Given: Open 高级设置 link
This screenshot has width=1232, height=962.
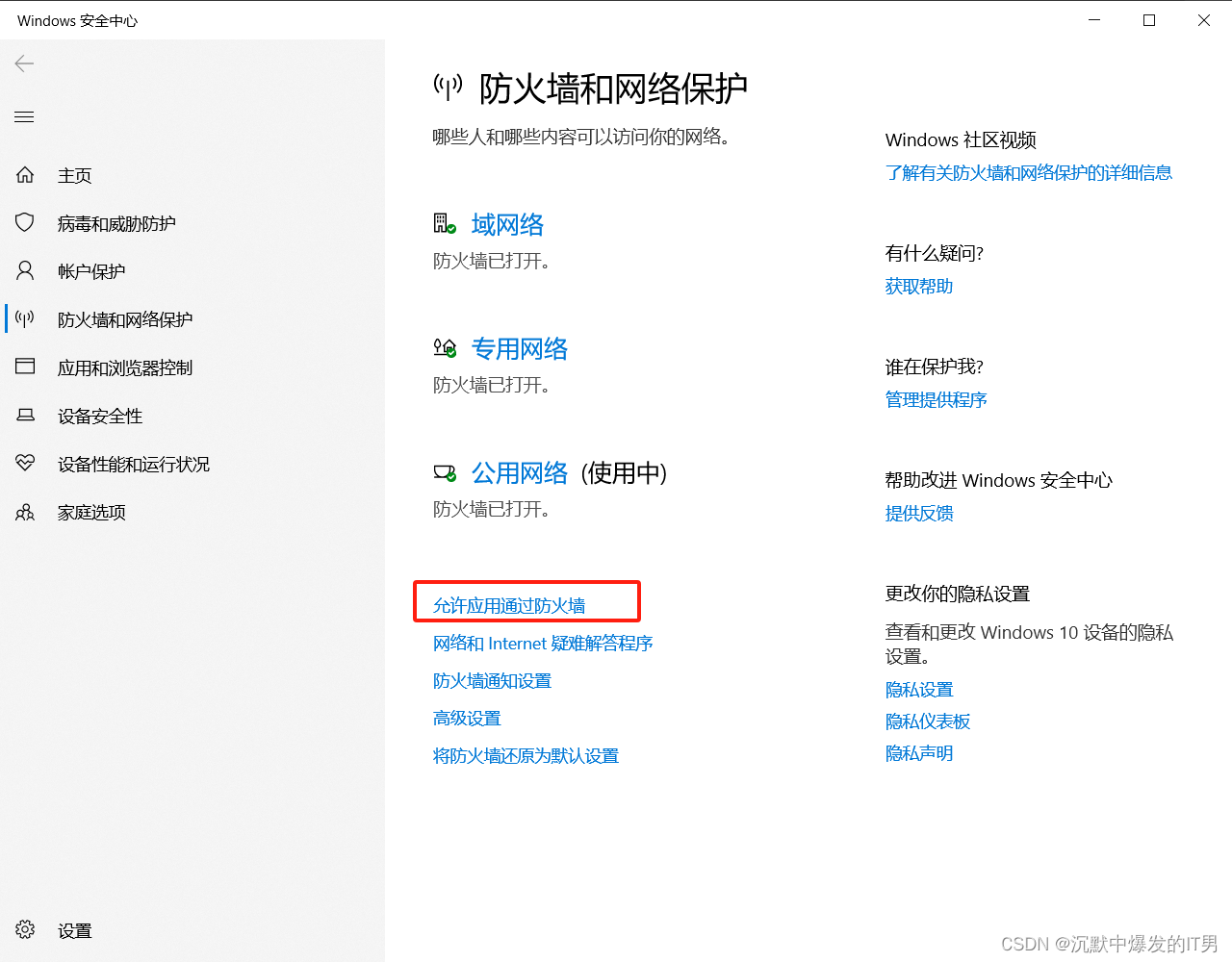Looking at the screenshot, I should pos(467,718).
